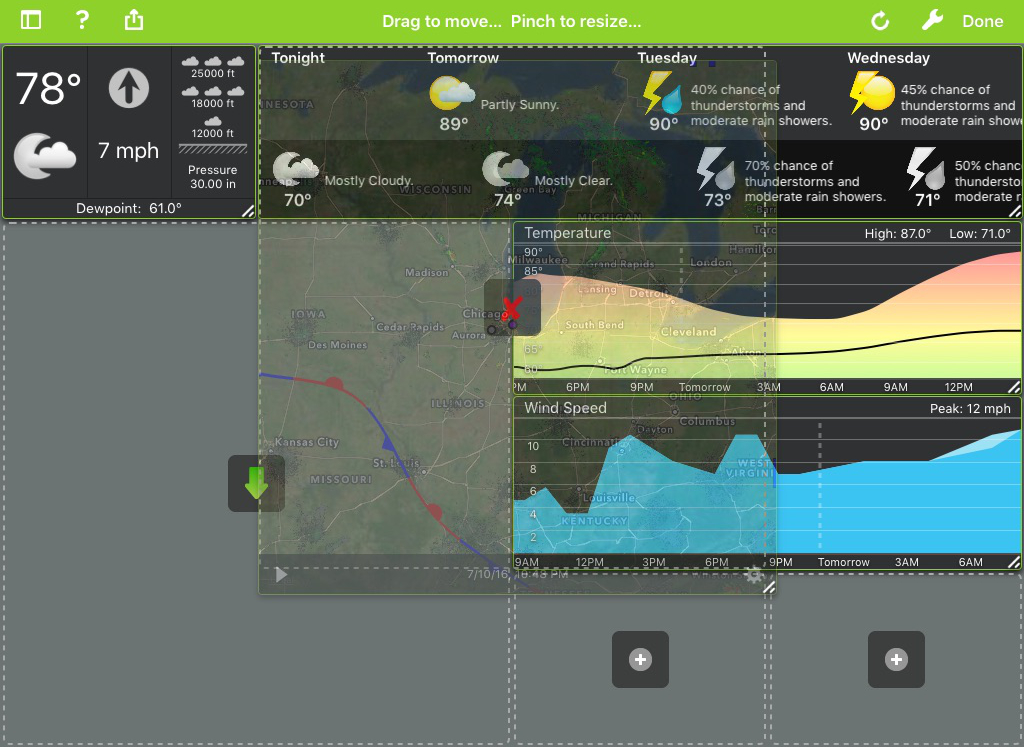Open settings wrench icon
The image size is (1024, 747).
point(932,20)
